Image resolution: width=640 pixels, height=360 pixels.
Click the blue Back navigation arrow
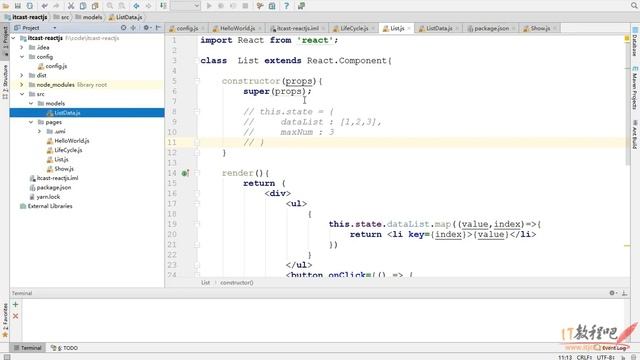[x=136, y=6]
